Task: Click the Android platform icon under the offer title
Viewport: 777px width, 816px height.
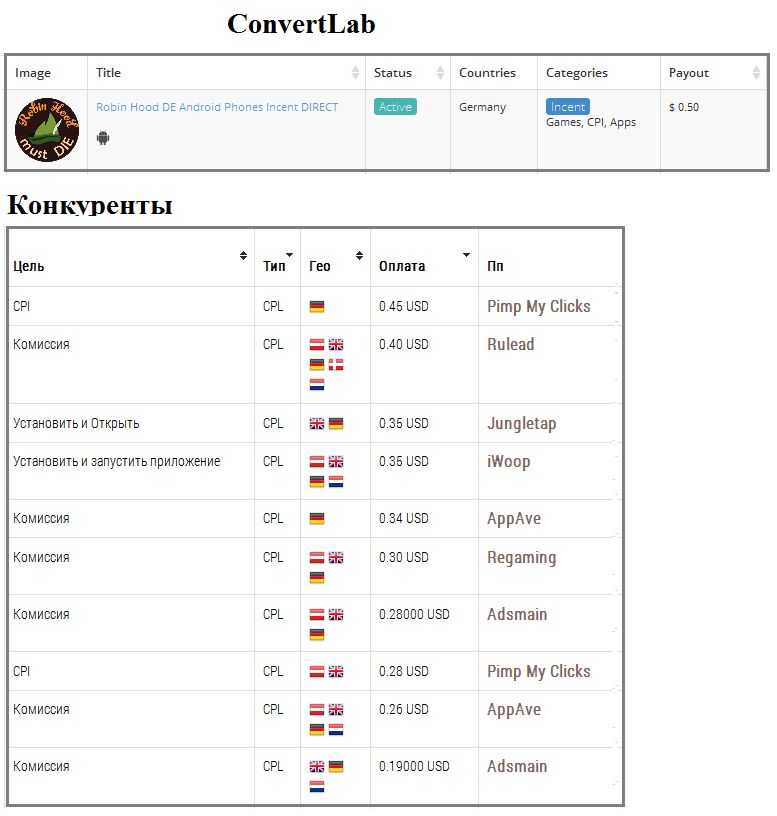Action: click(x=103, y=138)
